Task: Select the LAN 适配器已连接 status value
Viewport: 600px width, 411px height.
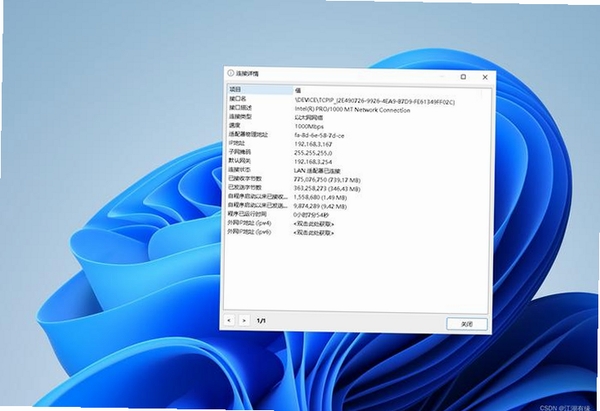Action: pos(317,171)
